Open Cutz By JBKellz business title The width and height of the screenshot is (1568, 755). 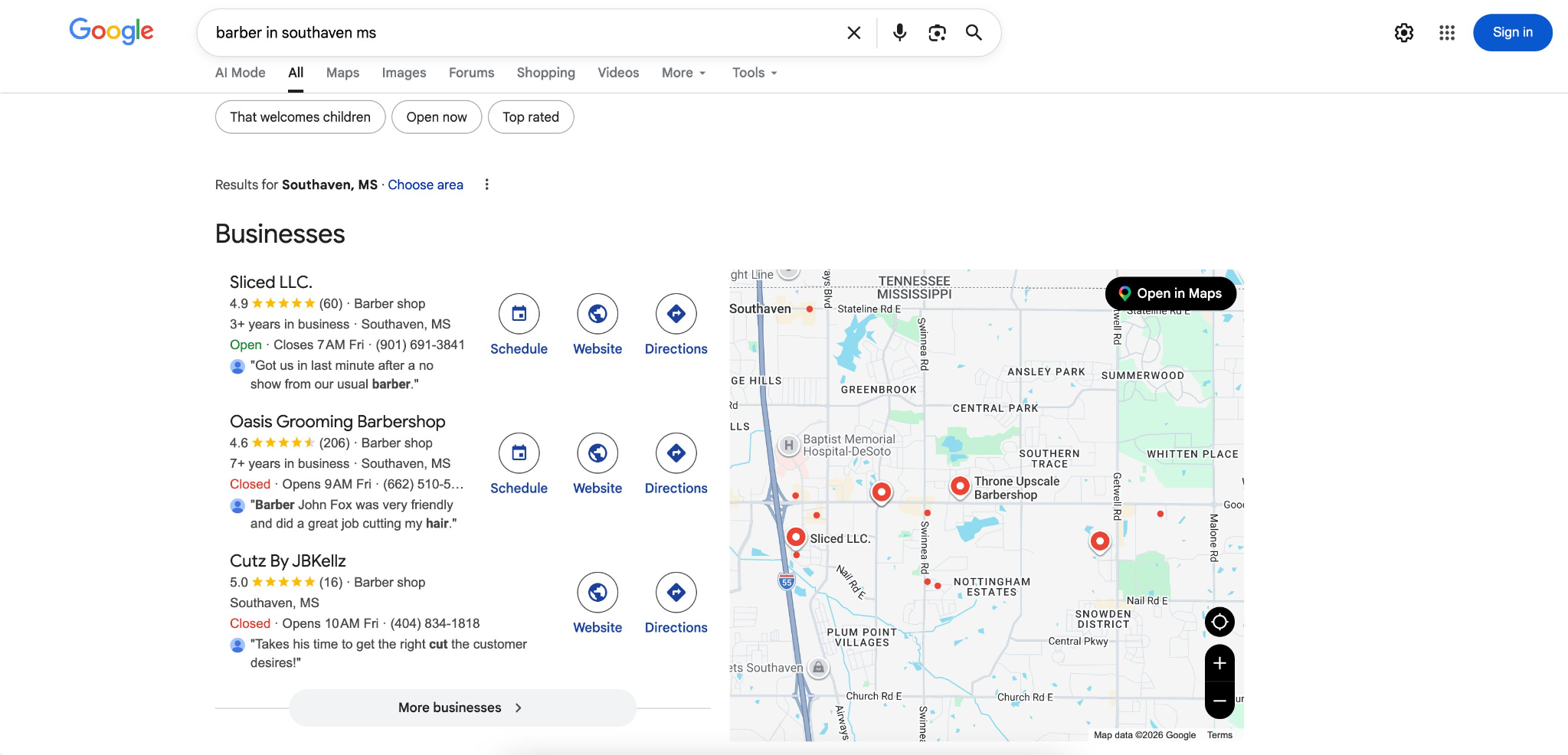click(287, 561)
